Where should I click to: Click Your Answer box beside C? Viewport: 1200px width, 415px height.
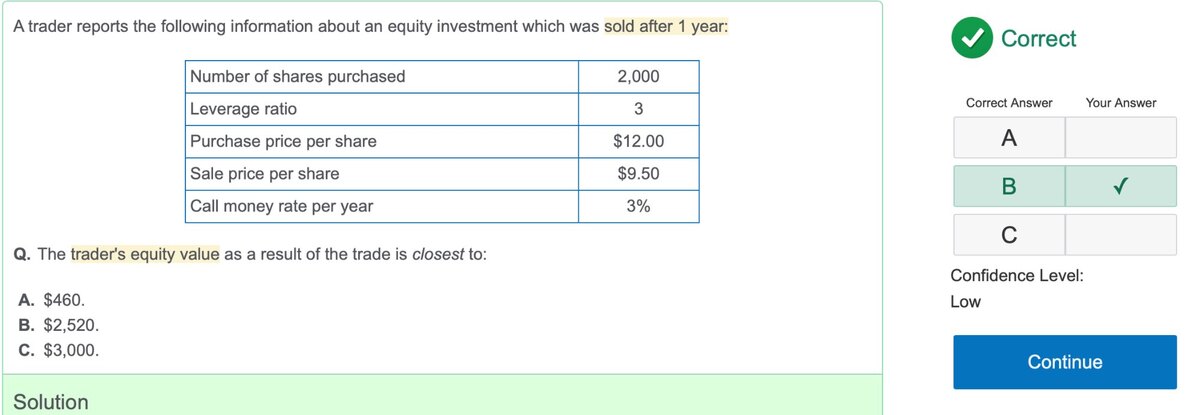(1121, 235)
